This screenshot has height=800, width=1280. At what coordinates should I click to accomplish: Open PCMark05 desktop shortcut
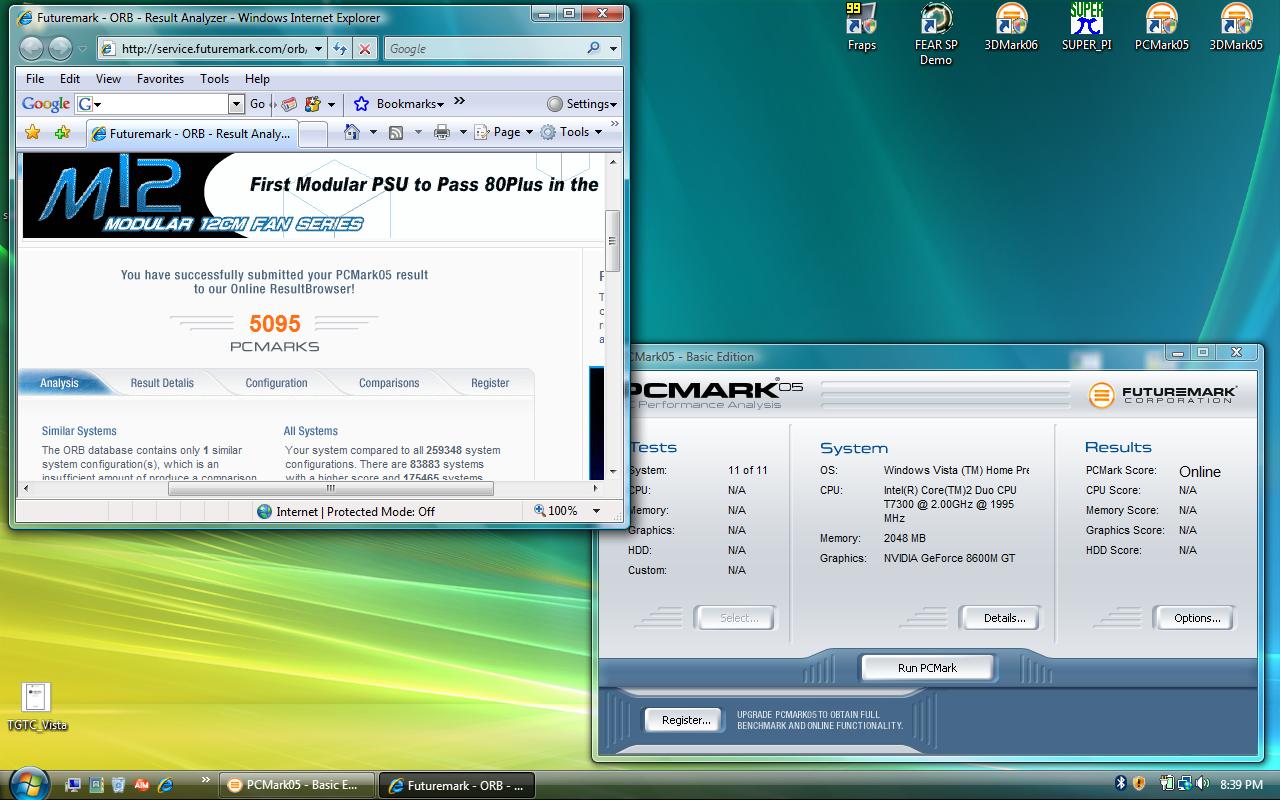click(1161, 27)
